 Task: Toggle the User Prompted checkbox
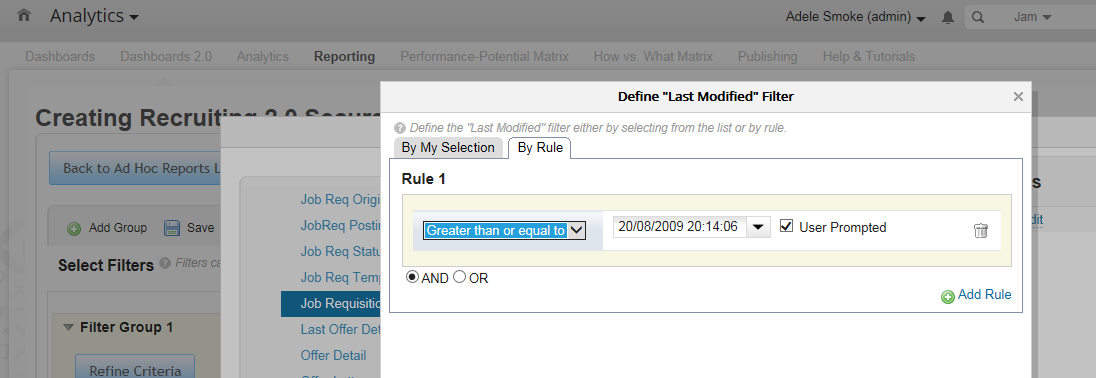(x=786, y=226)
